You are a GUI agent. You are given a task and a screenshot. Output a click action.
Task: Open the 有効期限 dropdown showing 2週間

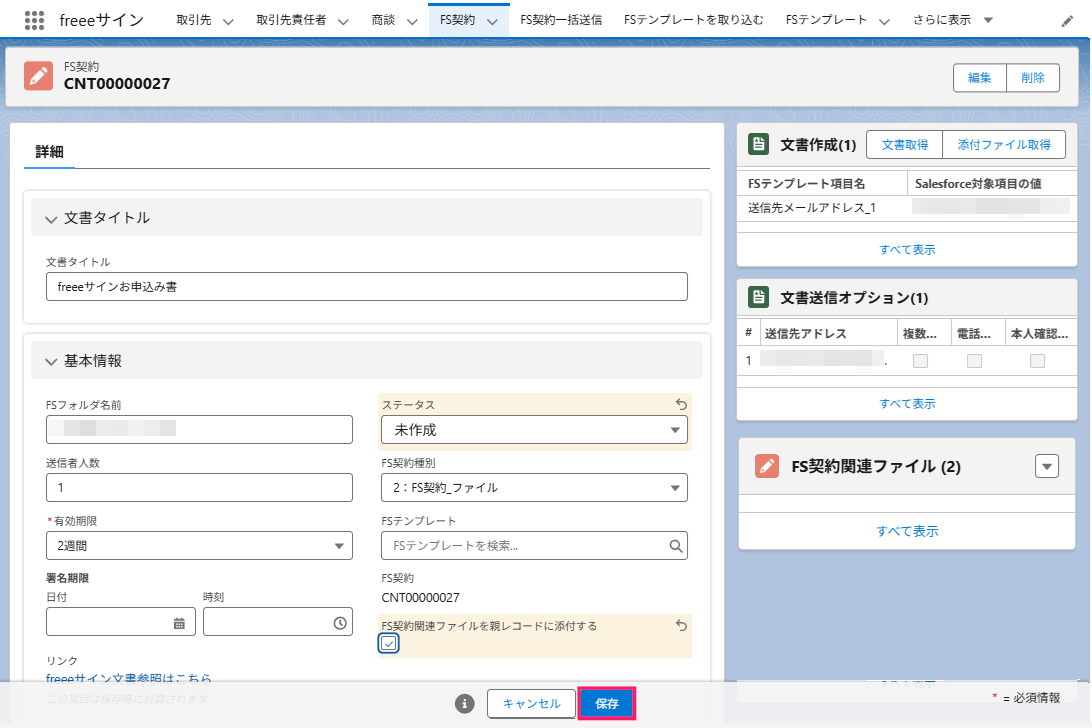(199, 545)
